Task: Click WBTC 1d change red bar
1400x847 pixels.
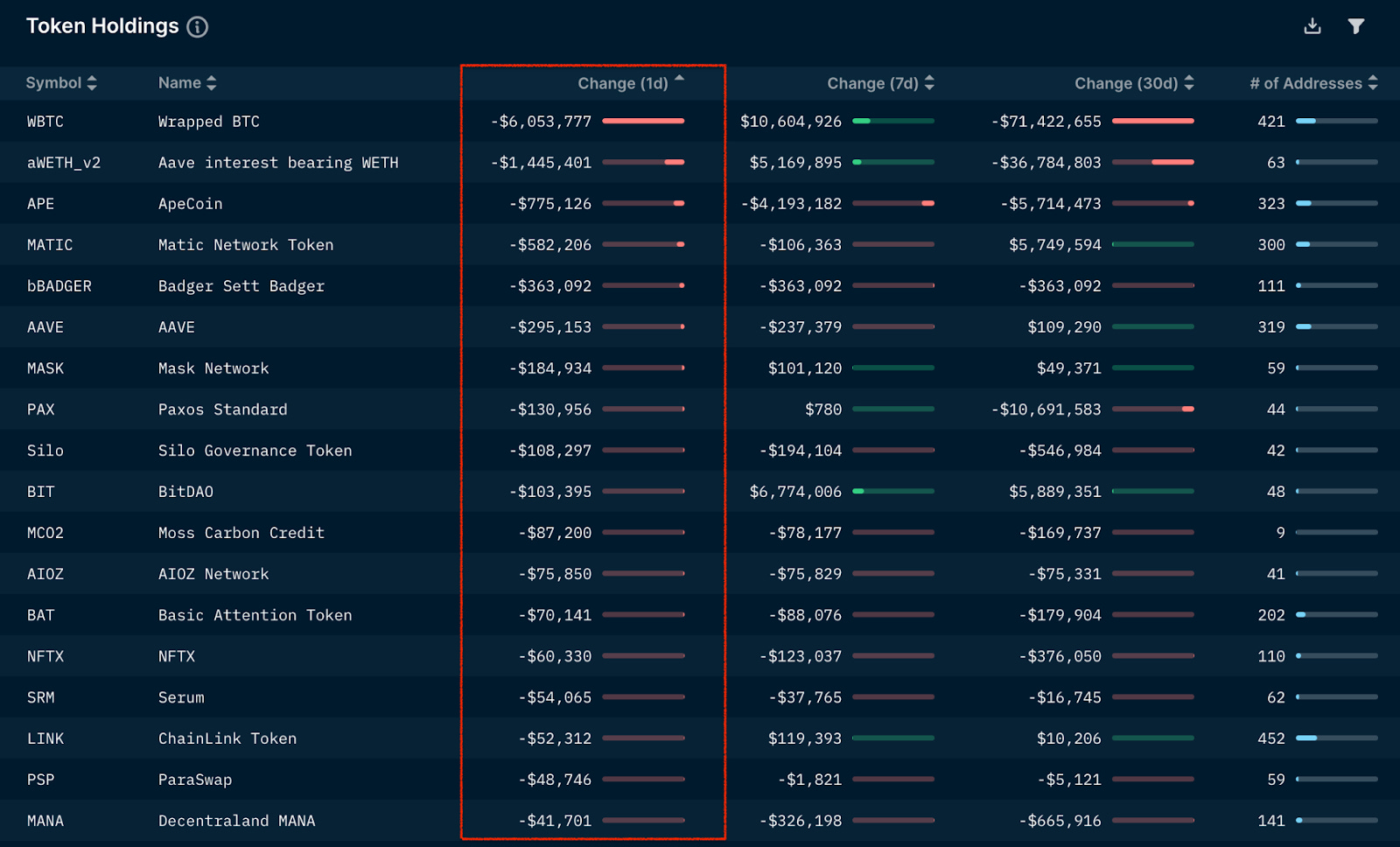Action: [644, 121]
